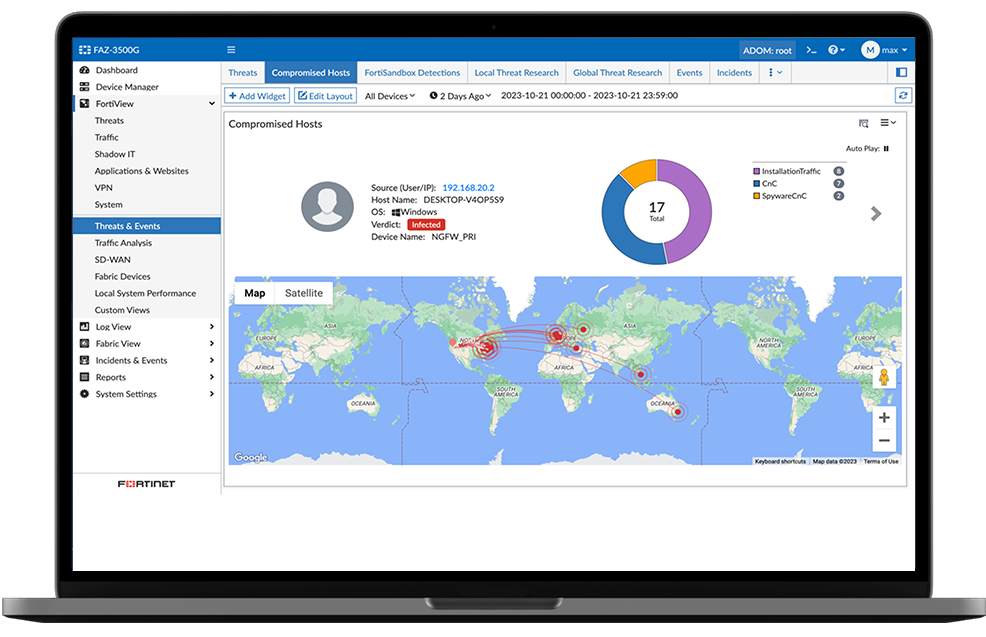Switch to the Threats tab
Viewport: 986px width, 637px height.
click(243, 73)
